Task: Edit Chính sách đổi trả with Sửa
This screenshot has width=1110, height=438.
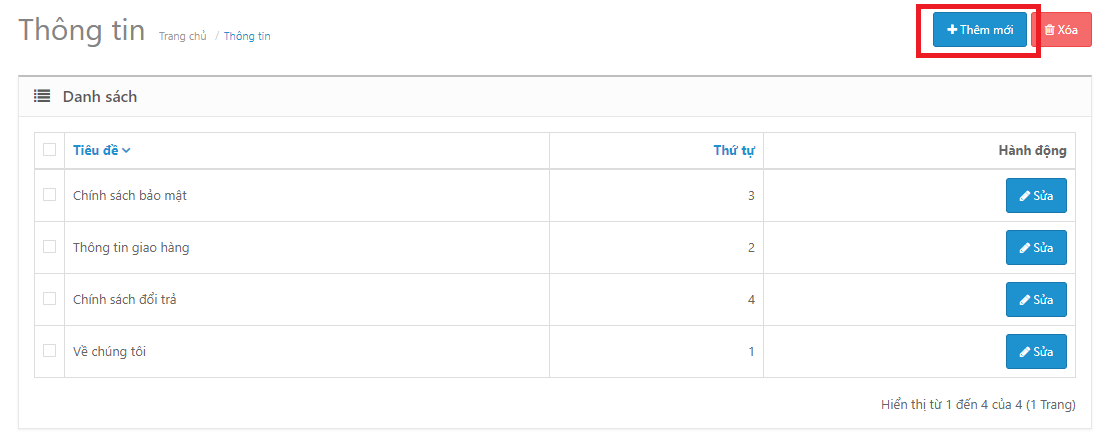Action: [1036, 300]
